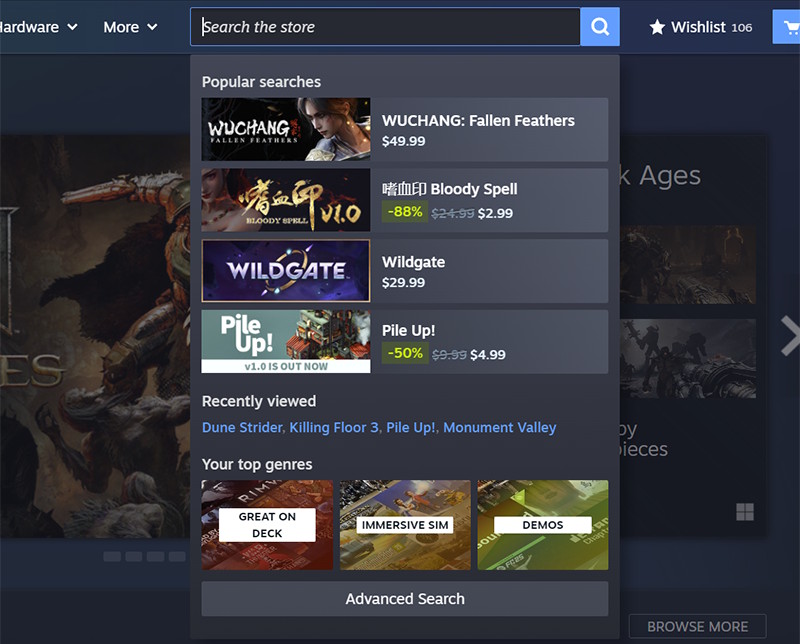Open recently viewed Pile Up! link
Viewport: 800px width, 644px height.
(x=411, y=428)
